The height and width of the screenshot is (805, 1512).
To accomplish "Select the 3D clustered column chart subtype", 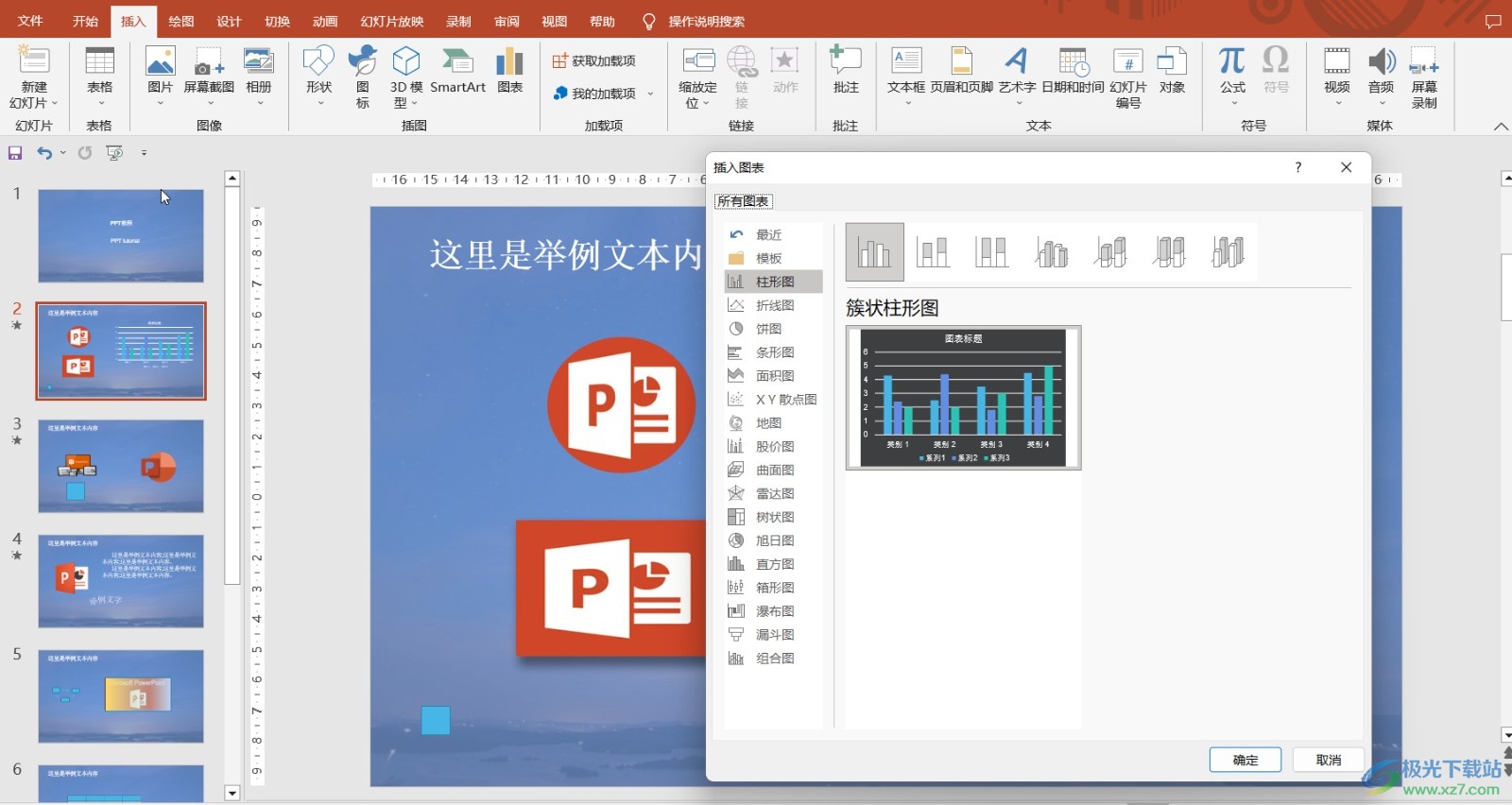I will click(x=1051, y=252).
